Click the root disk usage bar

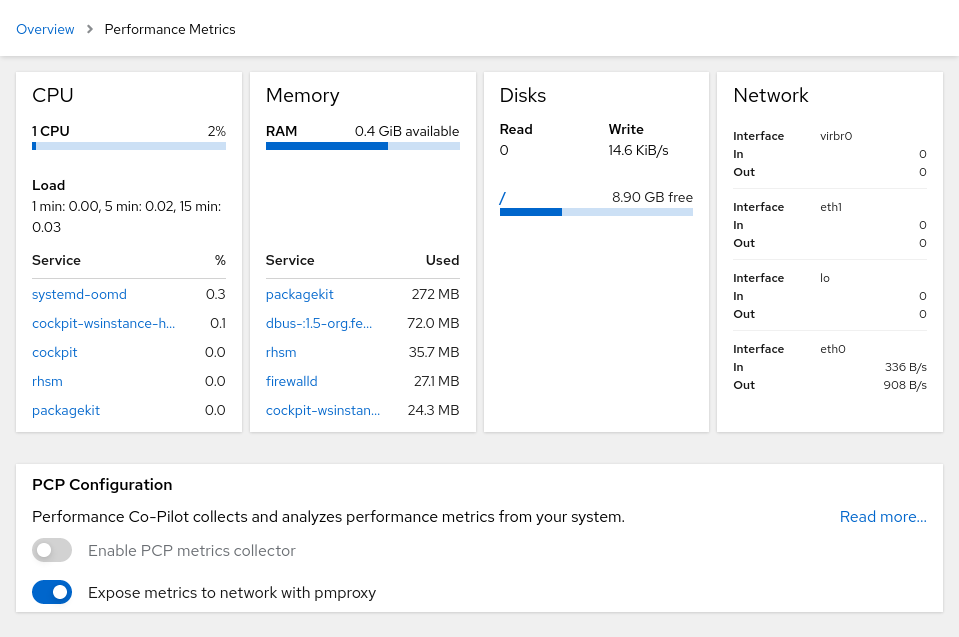[596, 212]
